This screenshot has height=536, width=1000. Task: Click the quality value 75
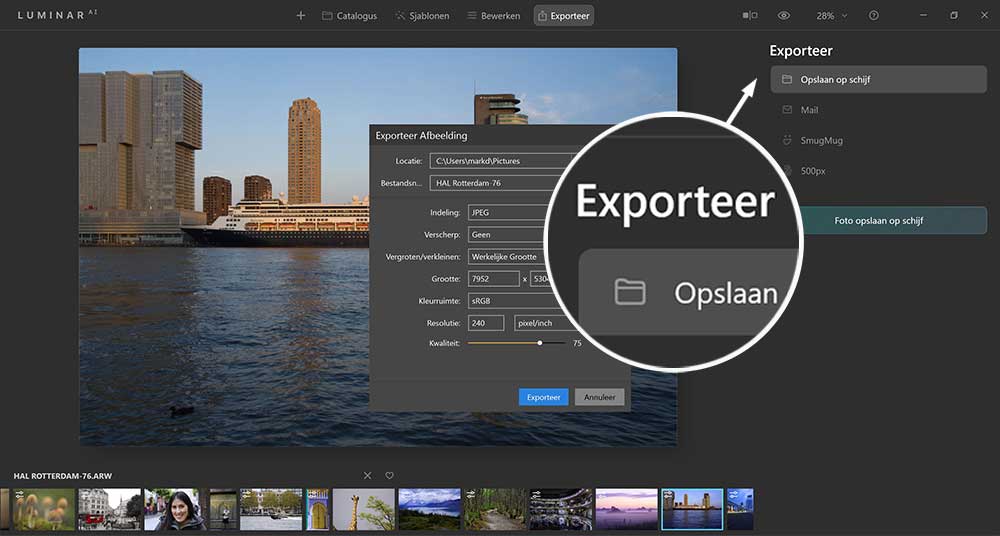(x=577, y=343)
